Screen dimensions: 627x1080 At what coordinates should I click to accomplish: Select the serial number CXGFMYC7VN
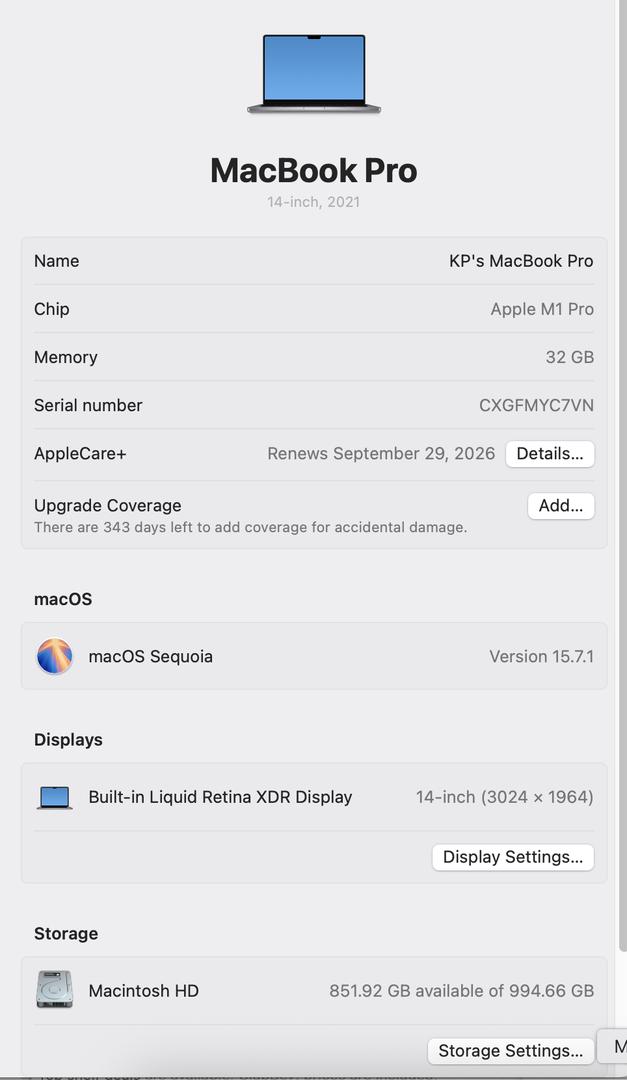[x=536, y=406]
